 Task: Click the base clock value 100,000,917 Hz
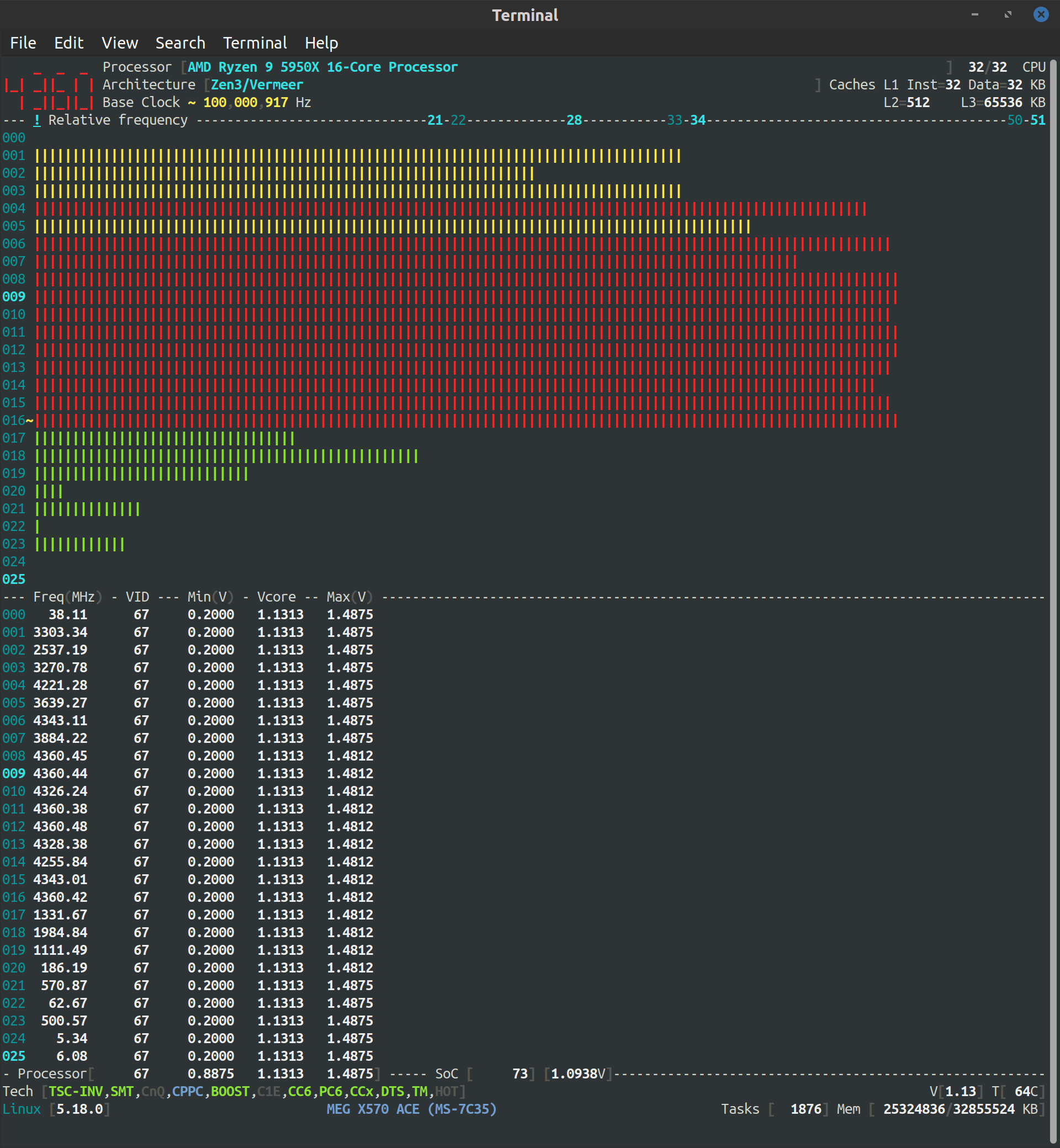click(257, 103)
